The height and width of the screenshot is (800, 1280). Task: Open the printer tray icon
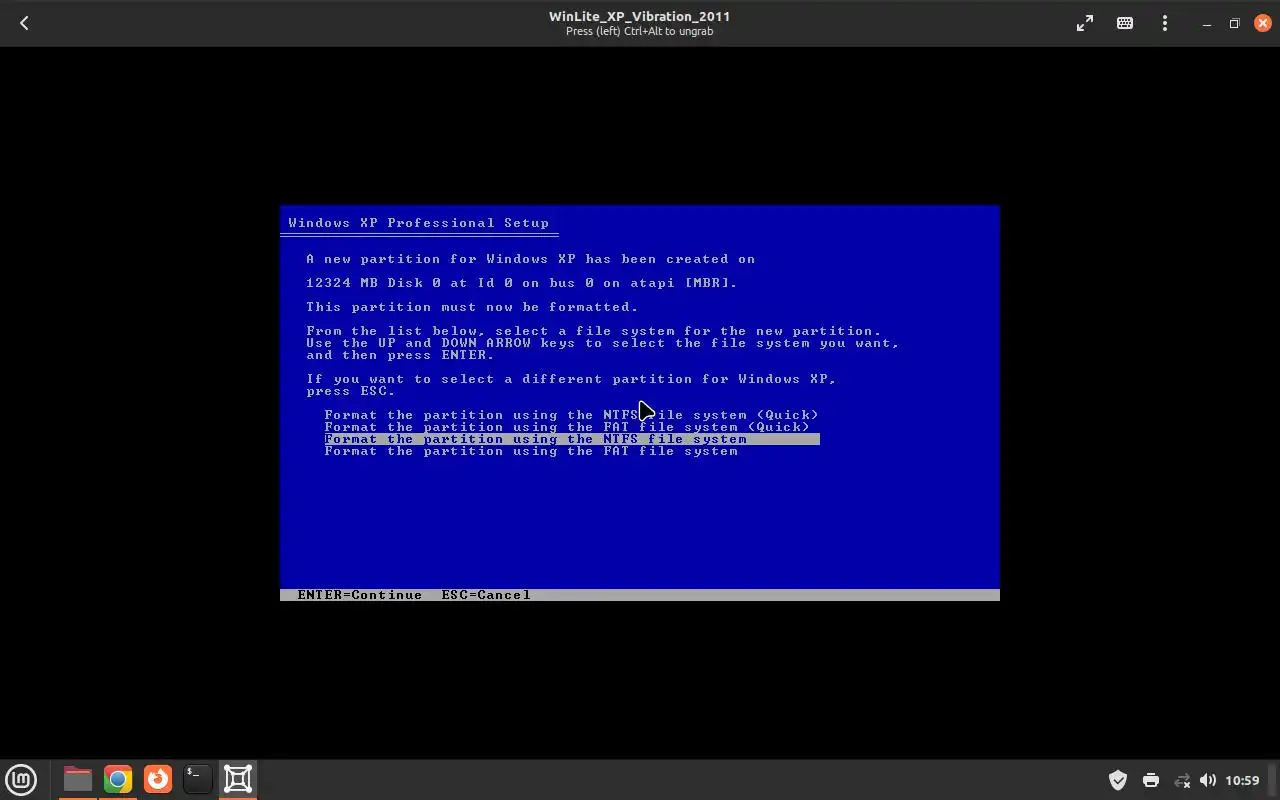point(1150,780)
